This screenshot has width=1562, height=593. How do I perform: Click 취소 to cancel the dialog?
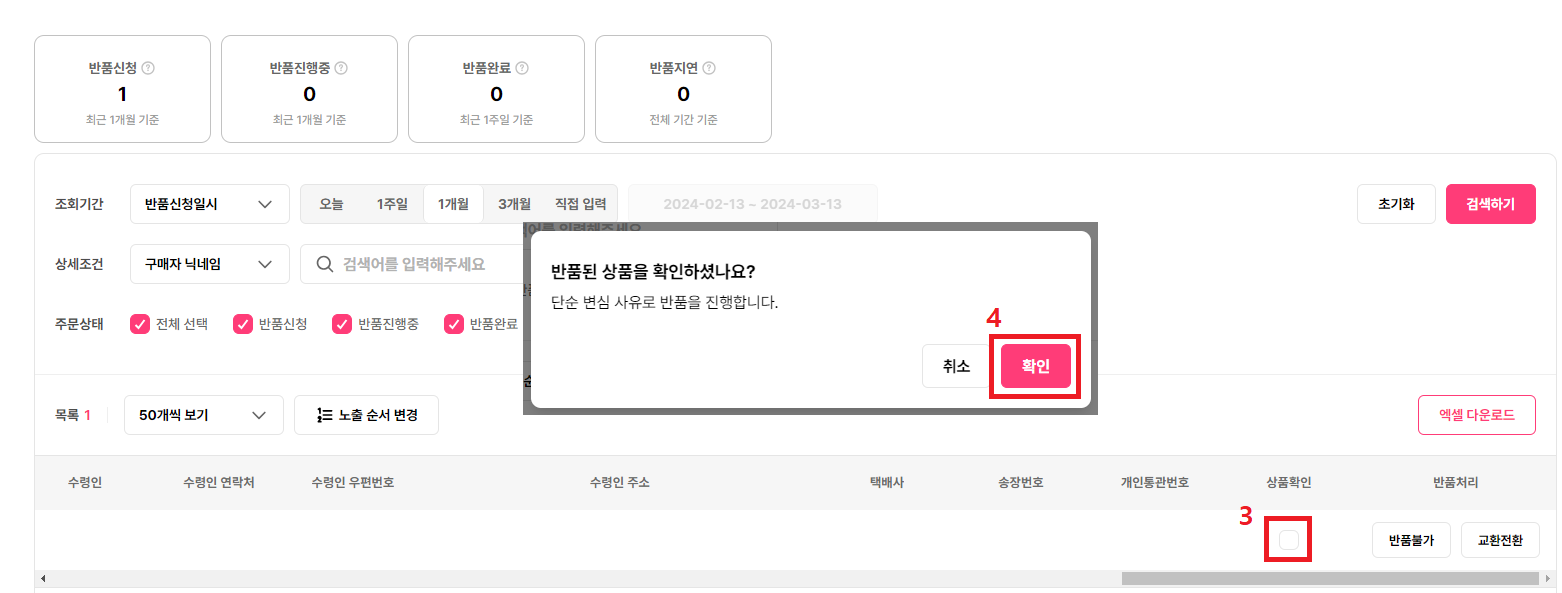pyautogui.click(x=956, y=366)
